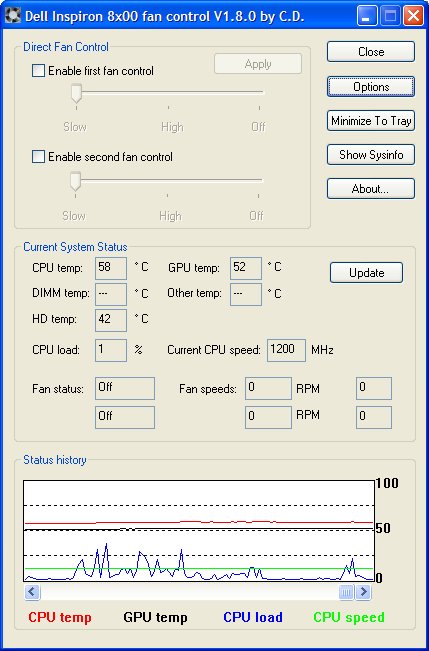The image size is (429, 651).
Task: Close window using red X button
Action: tap(414, 16)
